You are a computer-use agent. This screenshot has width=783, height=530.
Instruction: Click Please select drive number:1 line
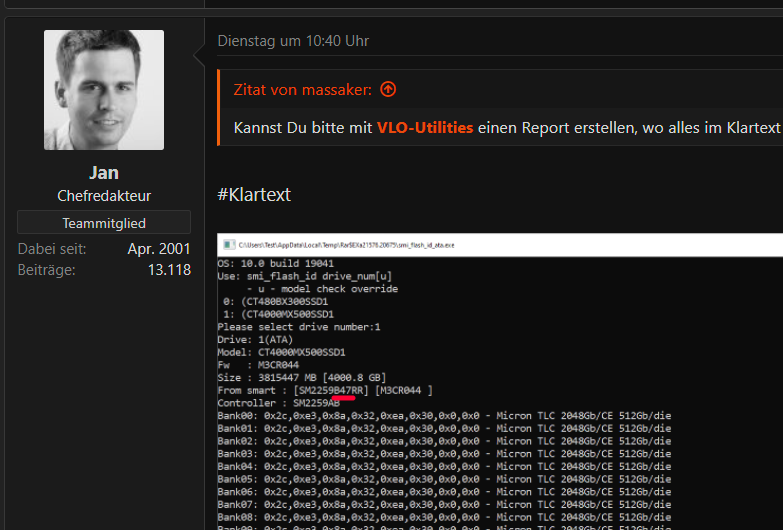tap(299, 327)
